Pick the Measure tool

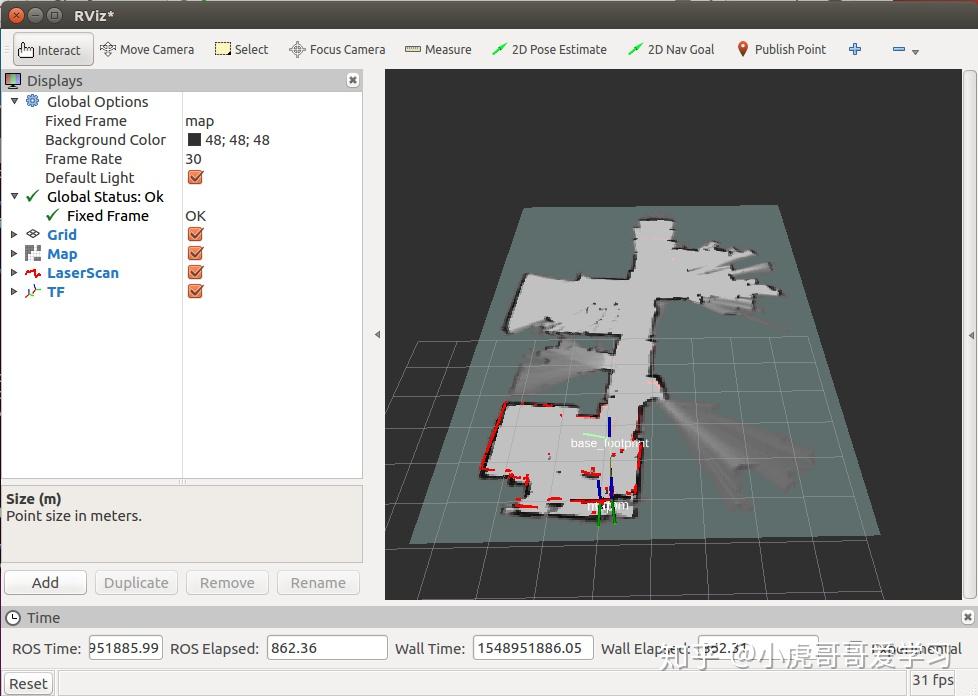point(438,49)
